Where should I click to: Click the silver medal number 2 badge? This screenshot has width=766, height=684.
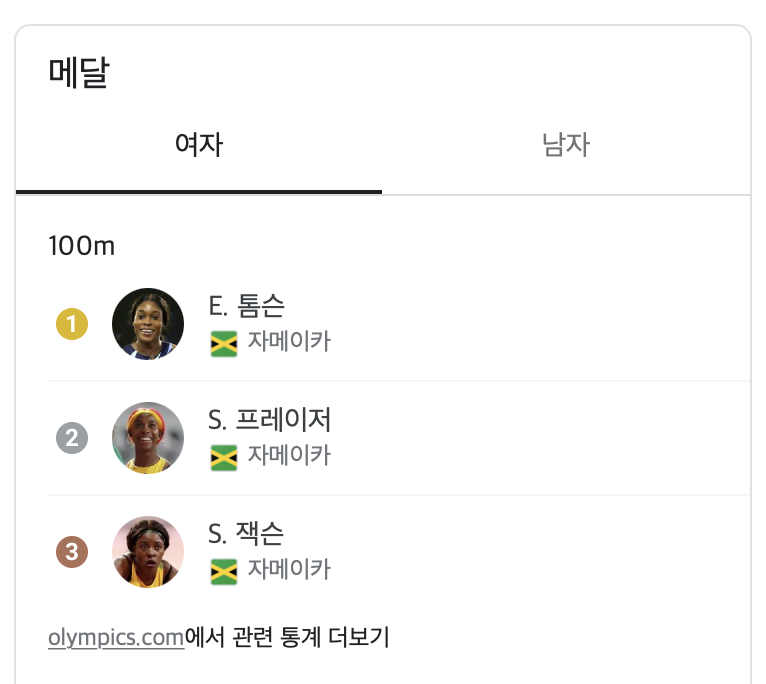(72, 438)
